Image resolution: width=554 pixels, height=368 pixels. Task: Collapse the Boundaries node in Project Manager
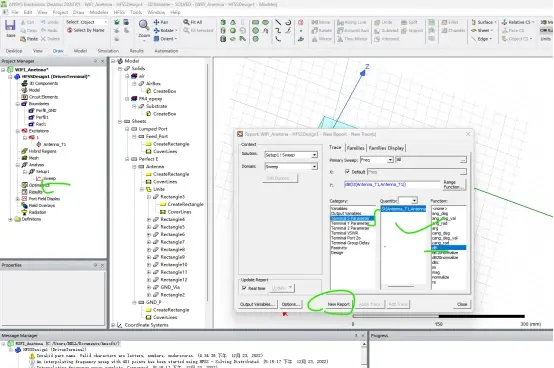point(18,104)
